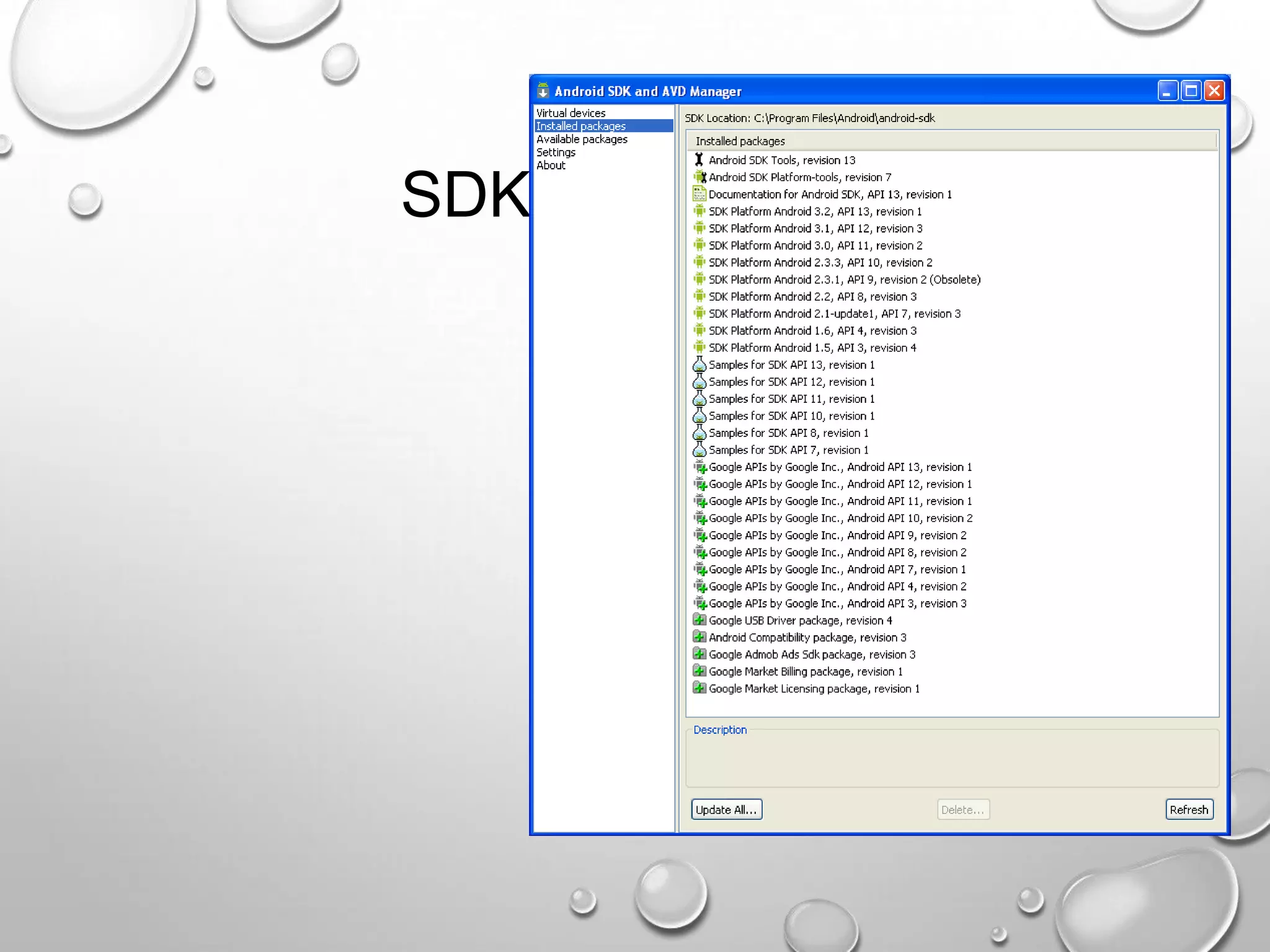Maximize the Android SDK and AVD Manager window

1191,90
